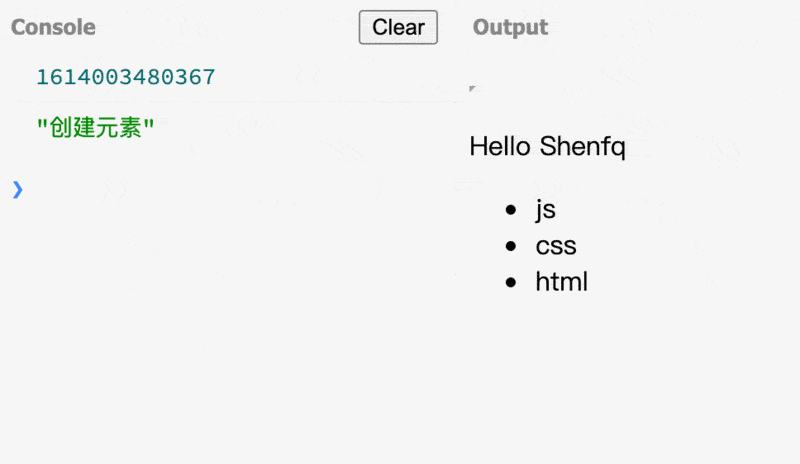Image resolution: width=800 pixels, height=464 pixels.
Task: Click the bullet marker before js
Action: click(x=511, y=209)
